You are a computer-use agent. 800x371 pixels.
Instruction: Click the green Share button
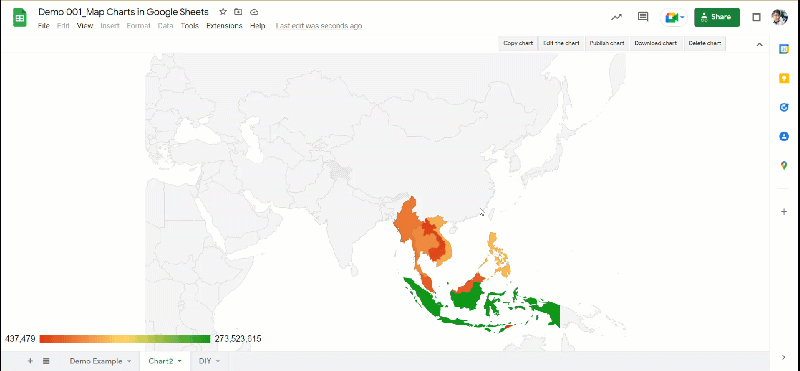[717, 17]
